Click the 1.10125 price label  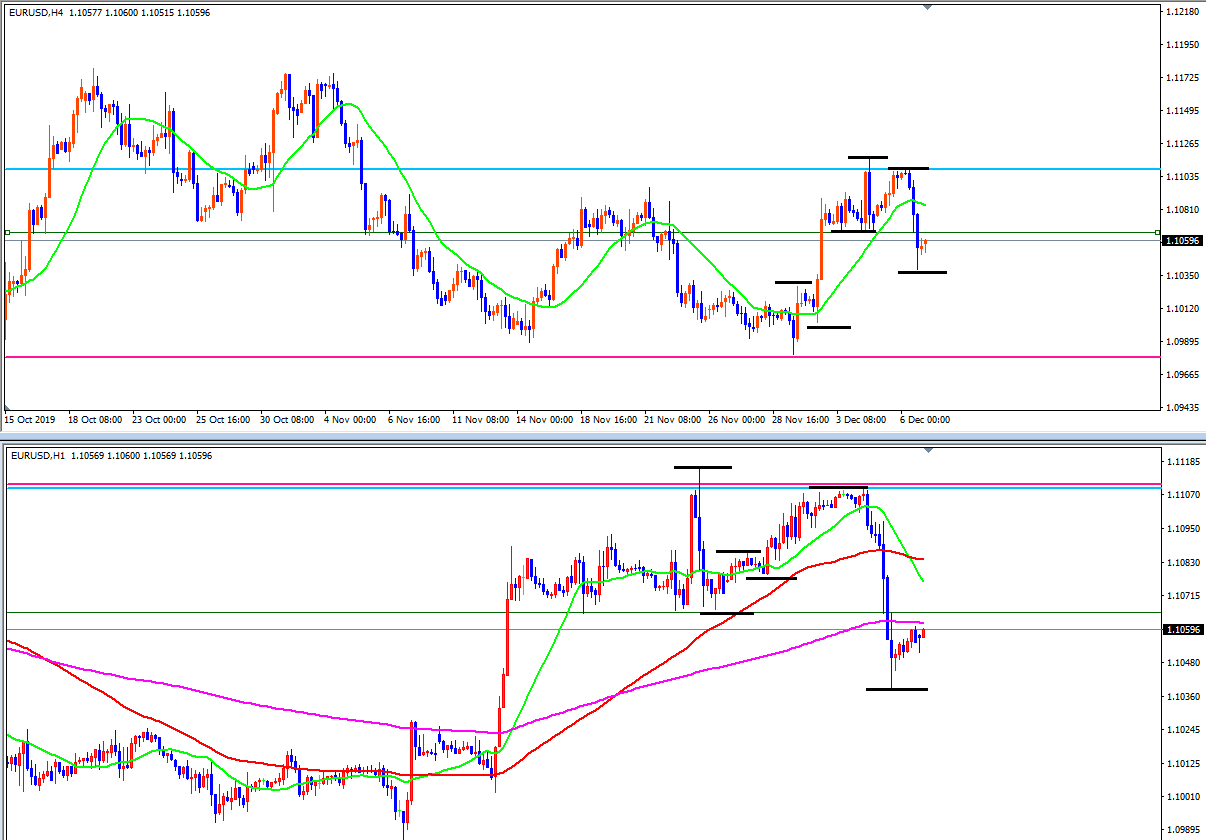(x=1183, y=764)
